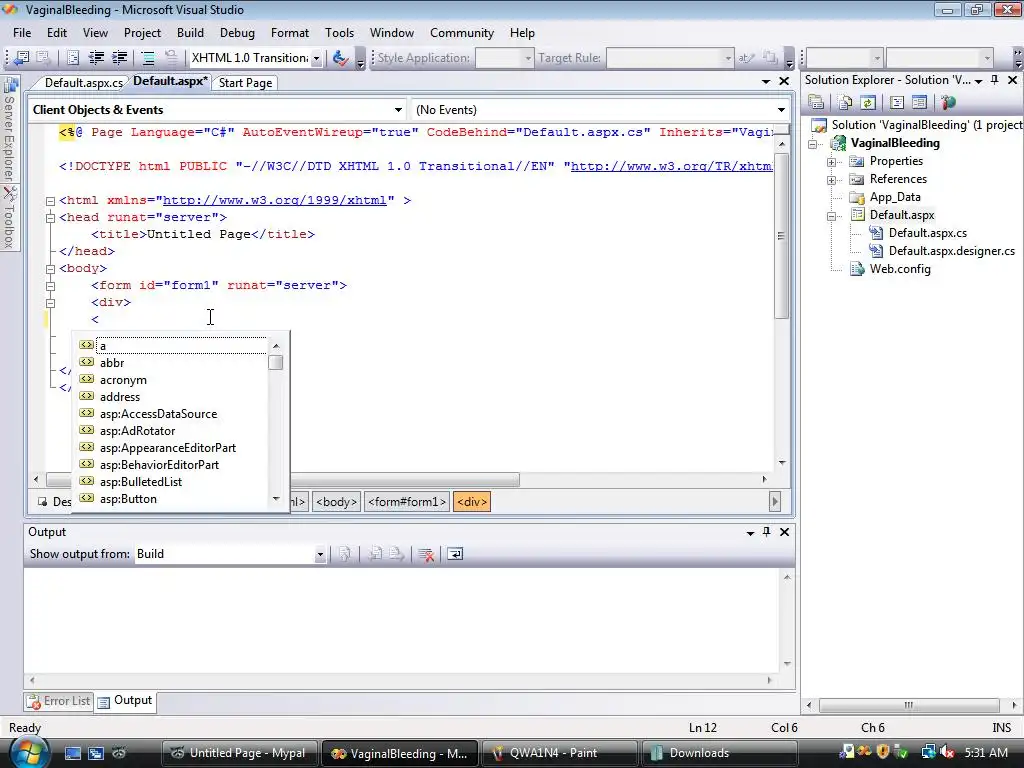Switch to the Default.aspx.cs tab

coord(84,83)
